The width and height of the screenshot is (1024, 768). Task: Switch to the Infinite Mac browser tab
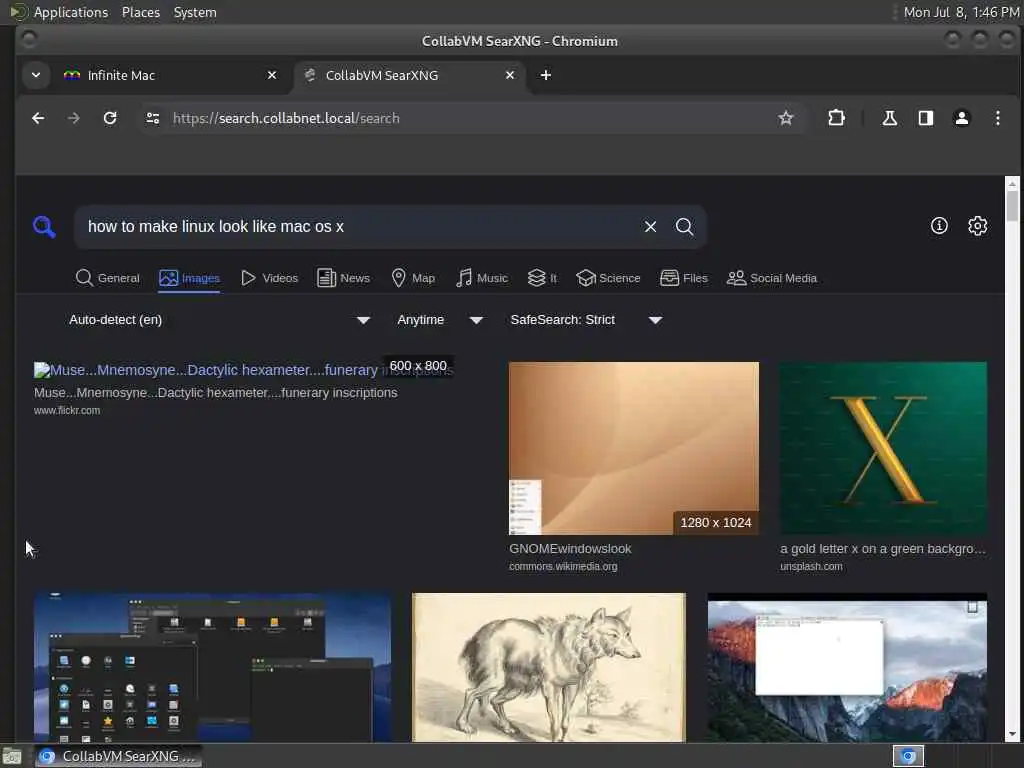[x=173, y=75]
